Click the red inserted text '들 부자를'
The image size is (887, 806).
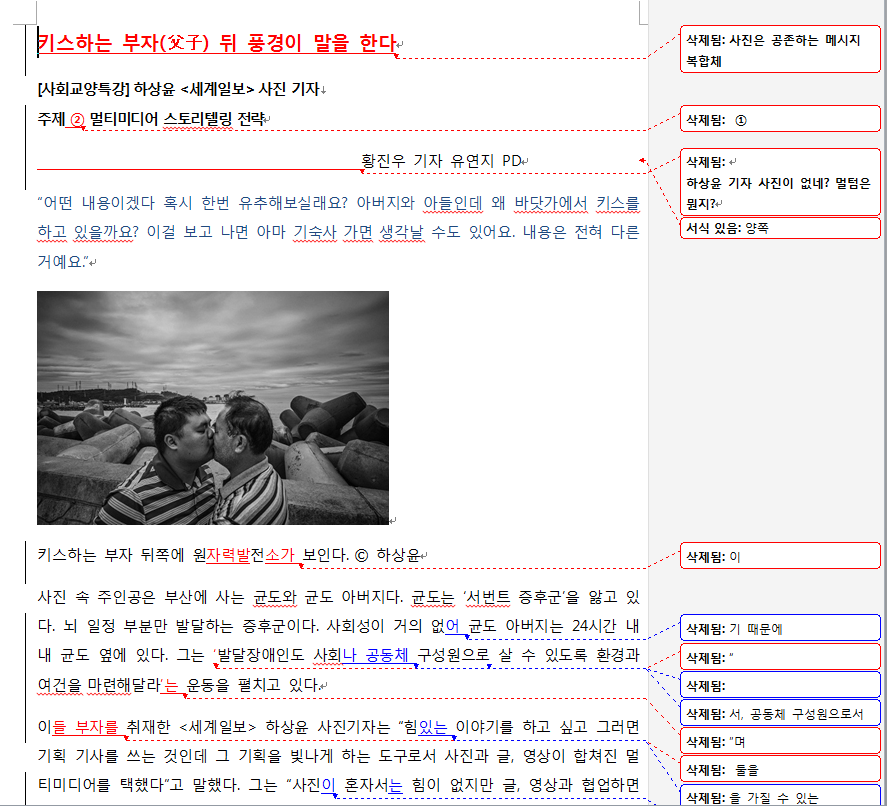pos(85,727)
